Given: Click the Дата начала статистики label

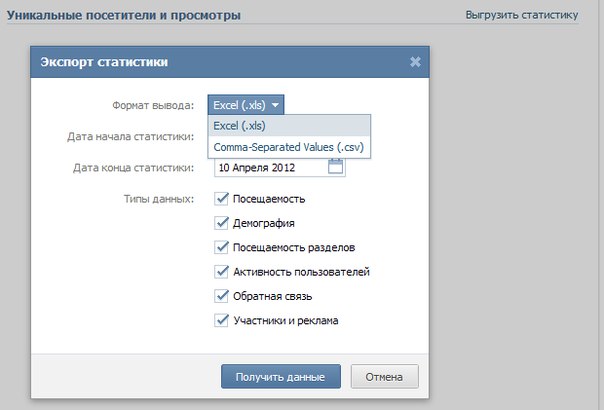Looking at the screenshot, I should point(131,136).
